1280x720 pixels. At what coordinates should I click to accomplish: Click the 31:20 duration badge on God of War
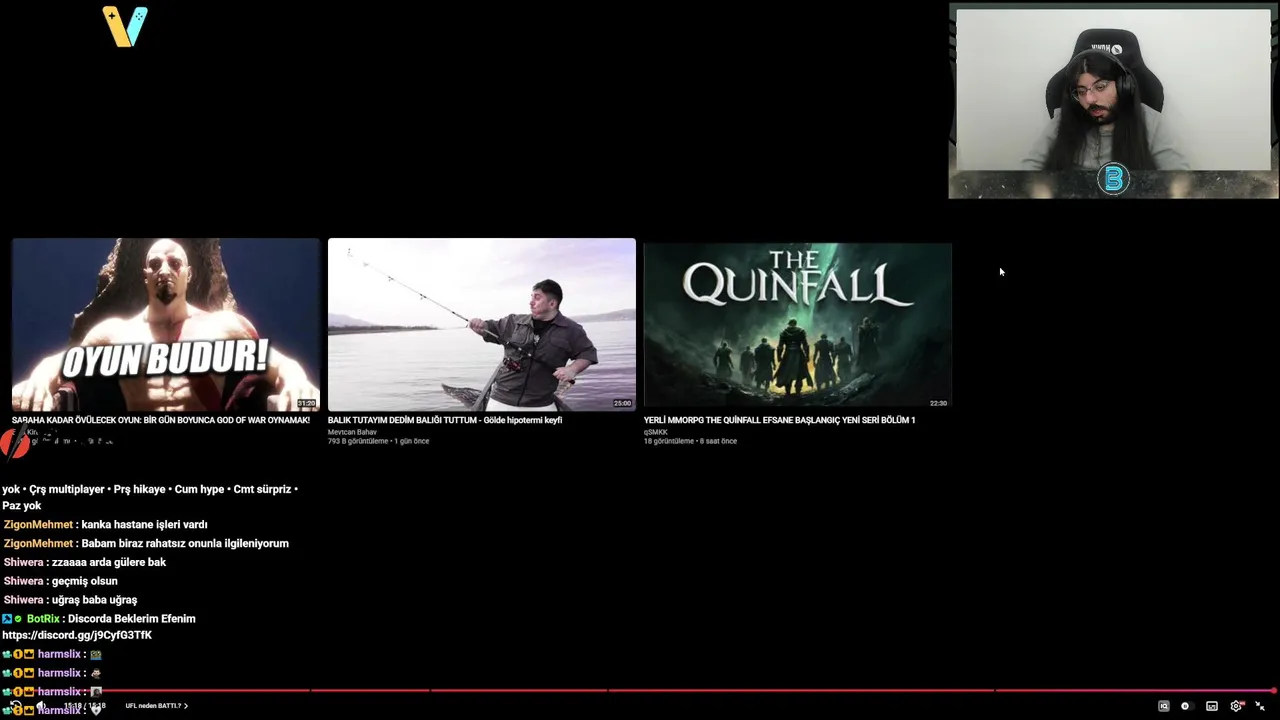click(x=306, y=403)
